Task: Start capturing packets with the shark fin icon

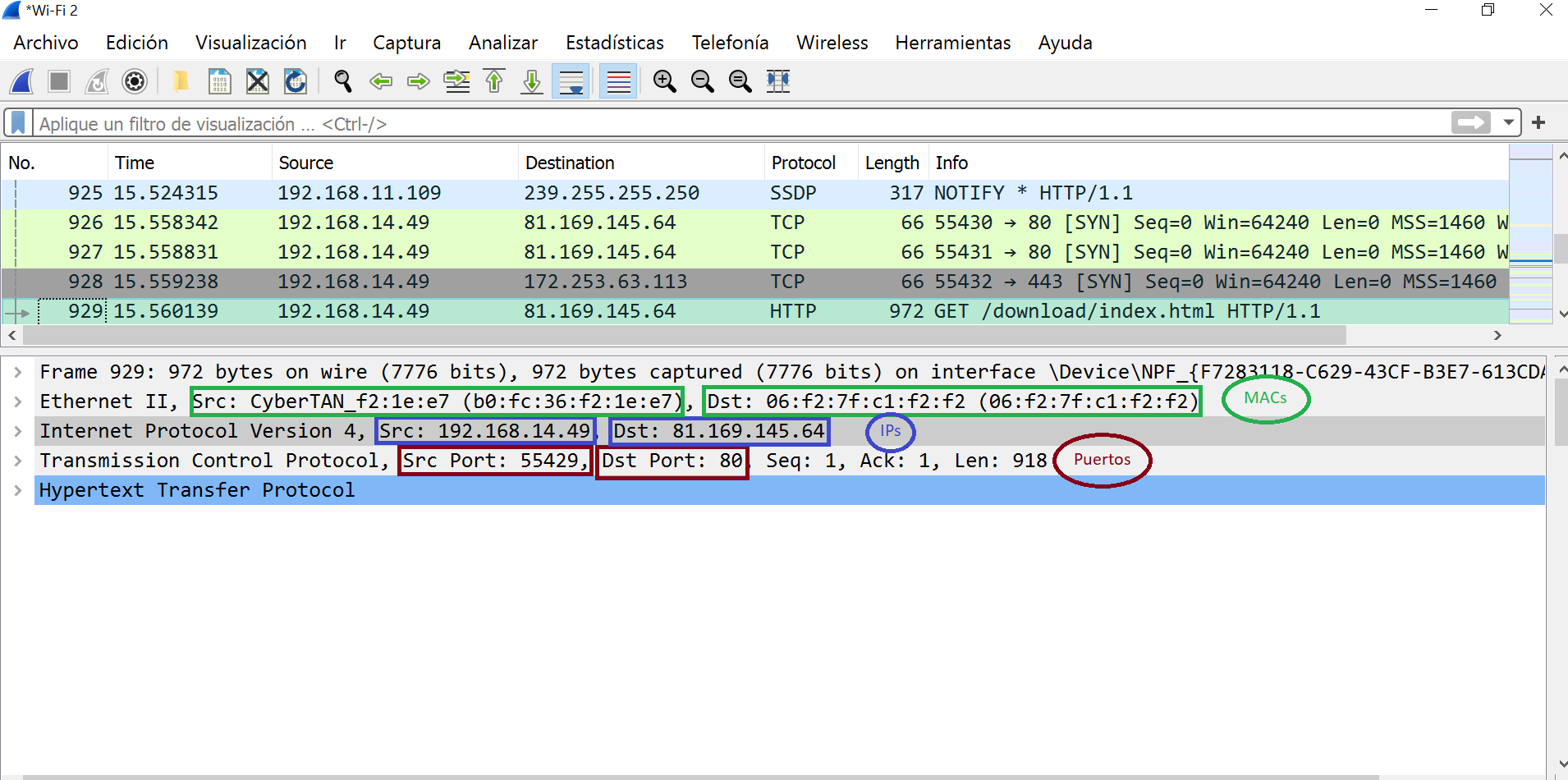Action: point(22,81)
